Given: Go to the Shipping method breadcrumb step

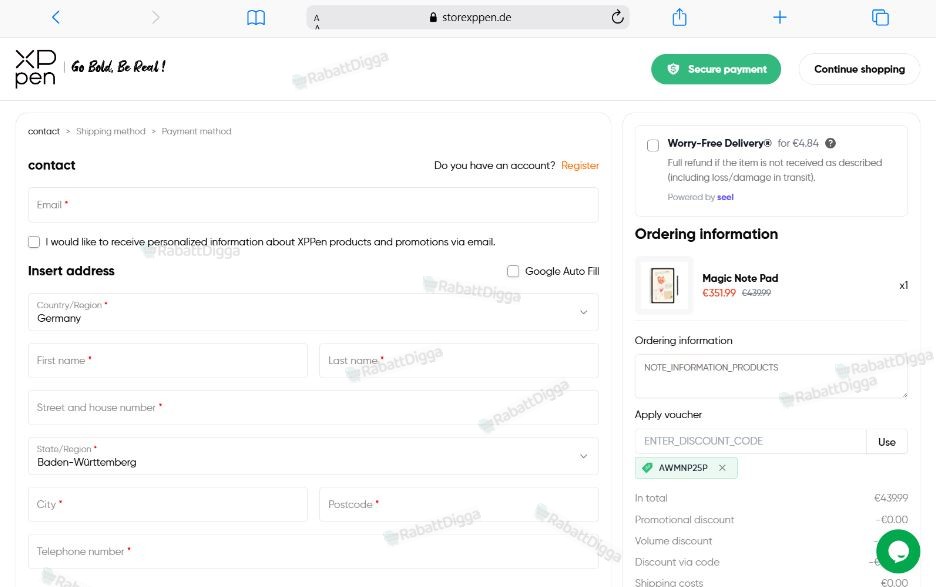Looking at the screenshot, I should tap(110, 131).
